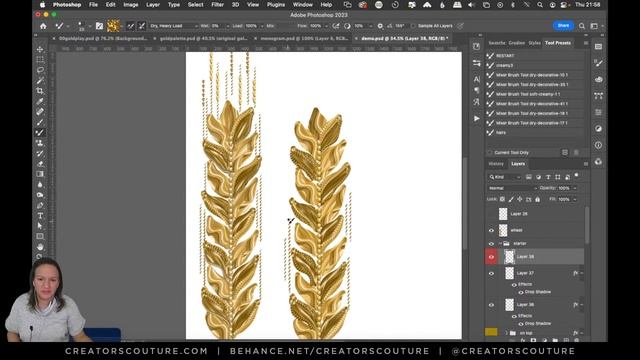Select the Lasso tool
Screen dimensions: 640x360
(40, 70)
